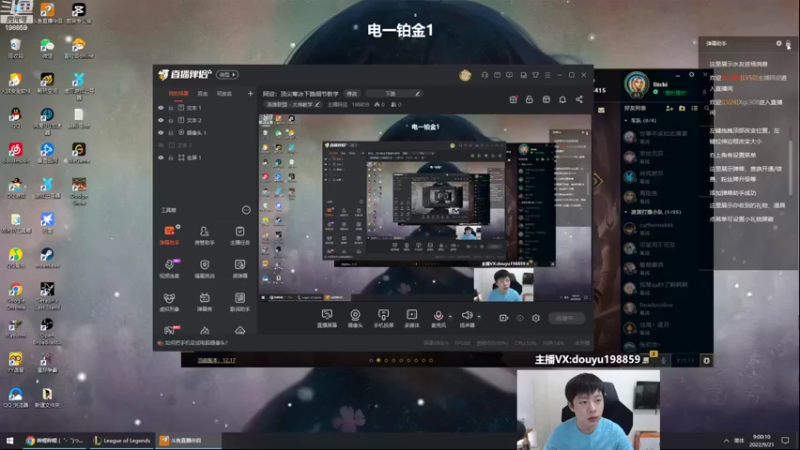Open the mail envelope icon in title bar
800x450 pixels.
497,75
